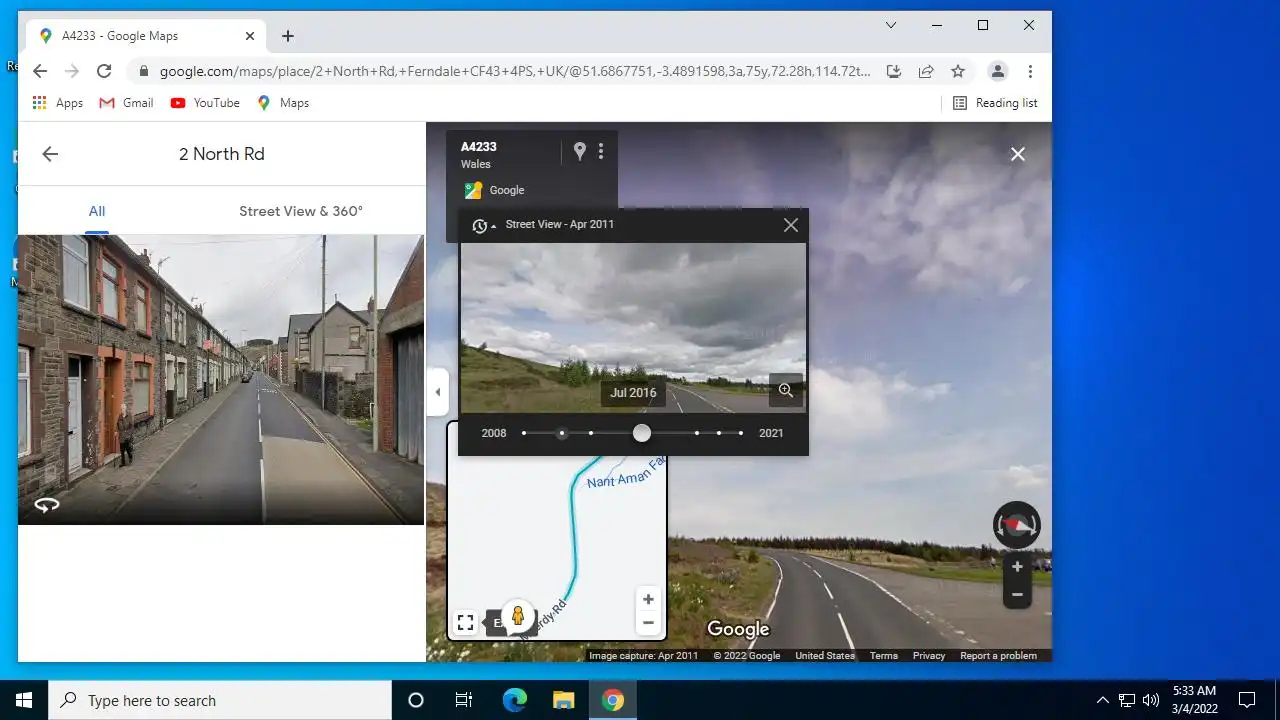
Task: Open a new Chrome tab
Action: [288, 36]
